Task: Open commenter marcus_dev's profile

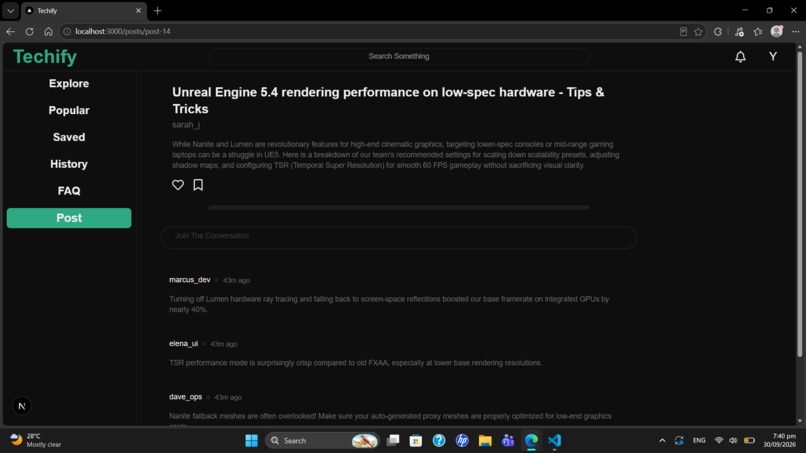Action: point(190,280)
